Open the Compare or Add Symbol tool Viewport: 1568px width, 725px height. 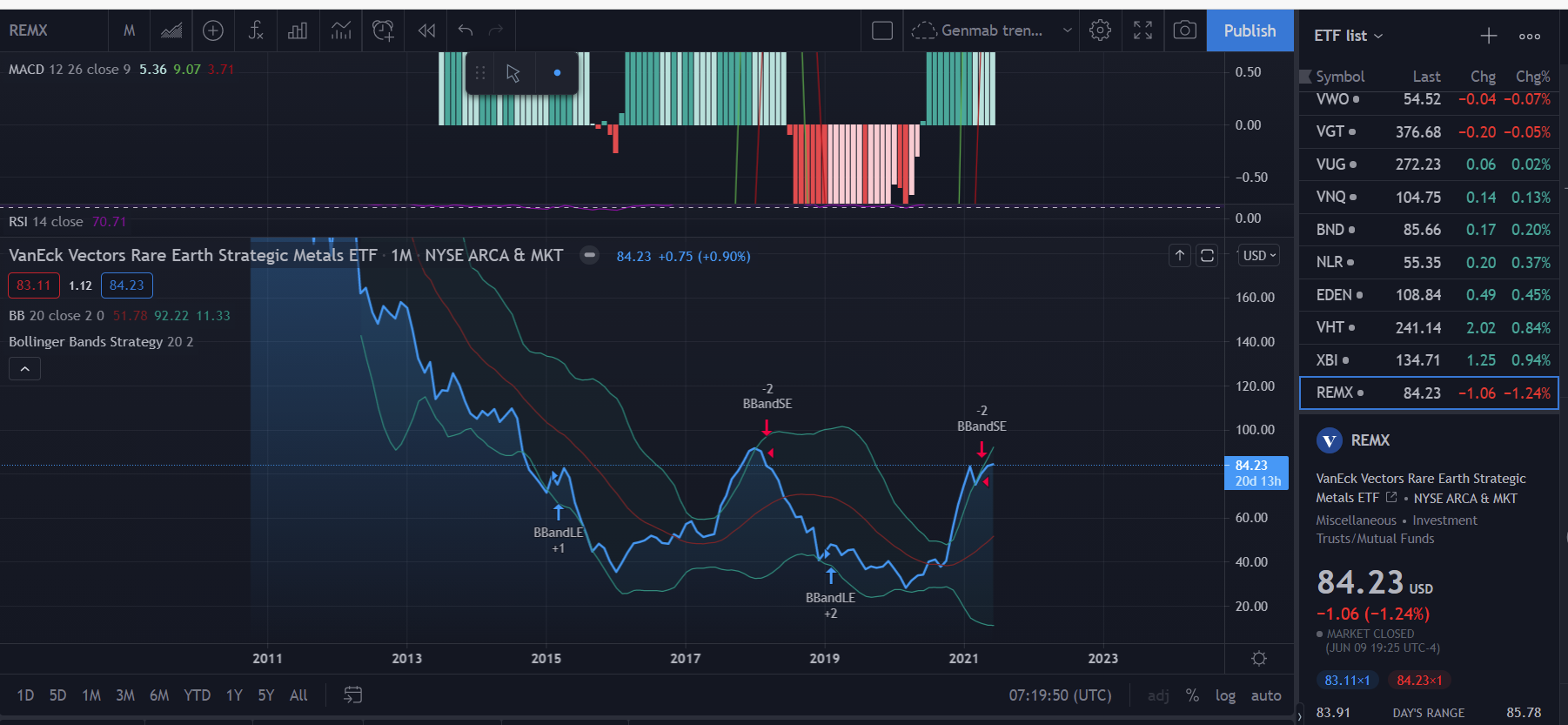coord(213,31)
